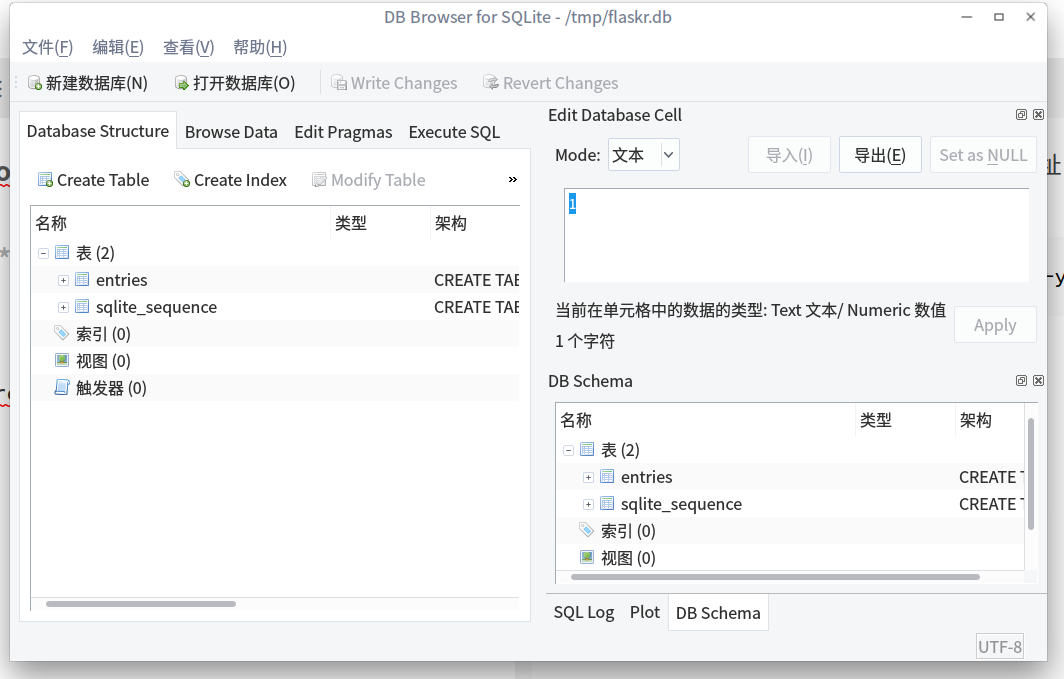Click the 视图 (0) picture icon in Database Structure

(x=62, y=360)
